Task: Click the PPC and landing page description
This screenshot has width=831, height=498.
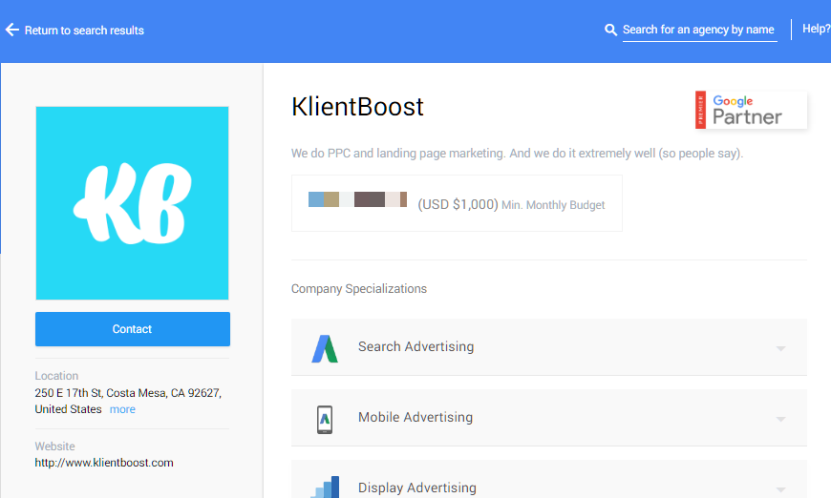Action: pos(517,154)
